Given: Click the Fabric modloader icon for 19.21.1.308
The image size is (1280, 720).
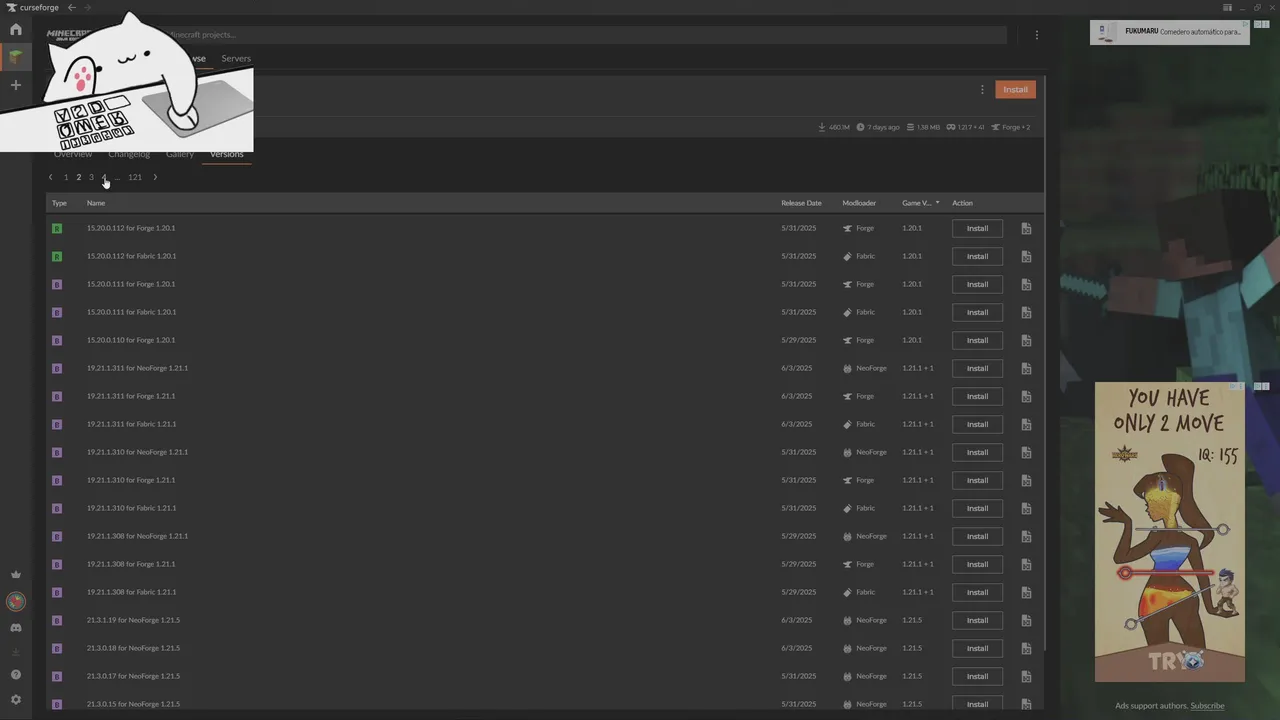Looking at the screenshot, I should tap(847, 592).
